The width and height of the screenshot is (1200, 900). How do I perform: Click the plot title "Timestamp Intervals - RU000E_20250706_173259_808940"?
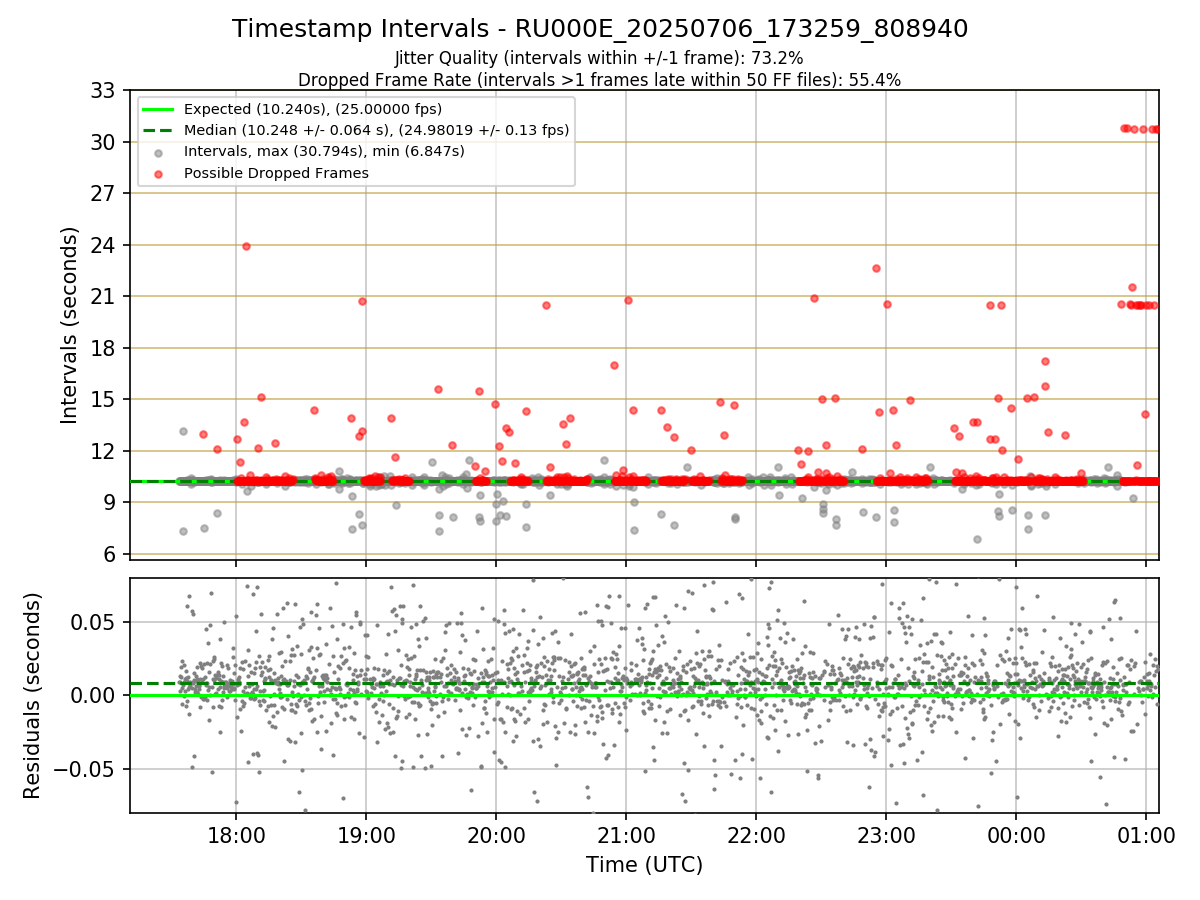(x=600, y=29)
